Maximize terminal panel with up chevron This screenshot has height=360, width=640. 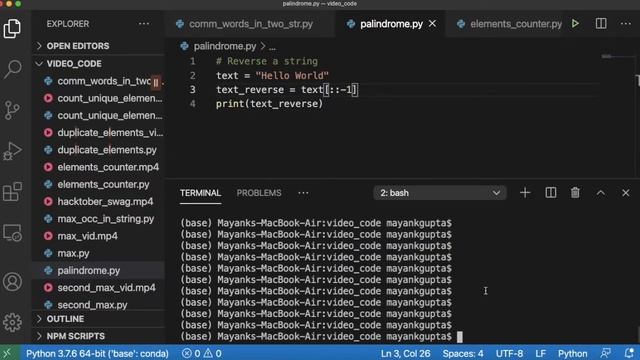600,193
